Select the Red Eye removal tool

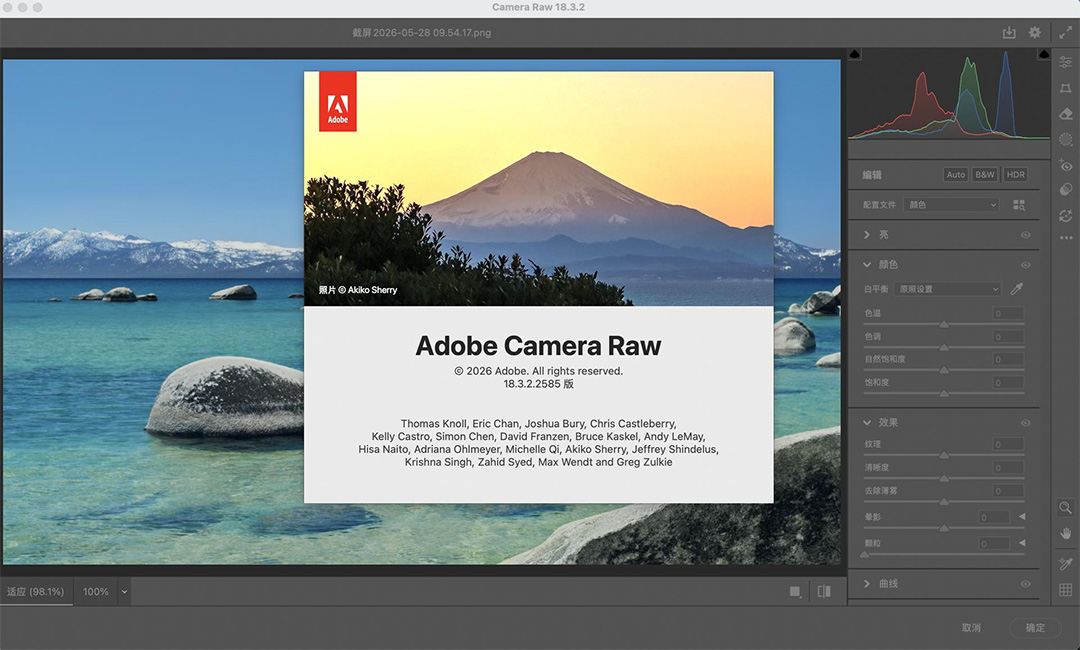coord(1066,165)
